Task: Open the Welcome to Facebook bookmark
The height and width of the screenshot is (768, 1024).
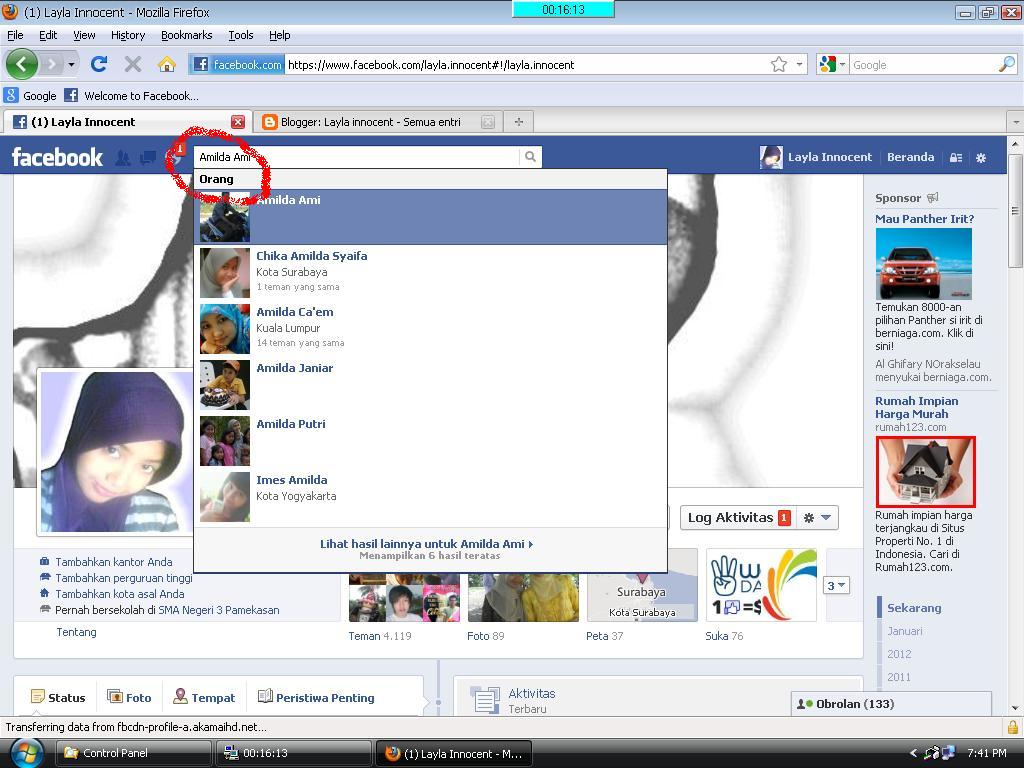Action: 131,95
